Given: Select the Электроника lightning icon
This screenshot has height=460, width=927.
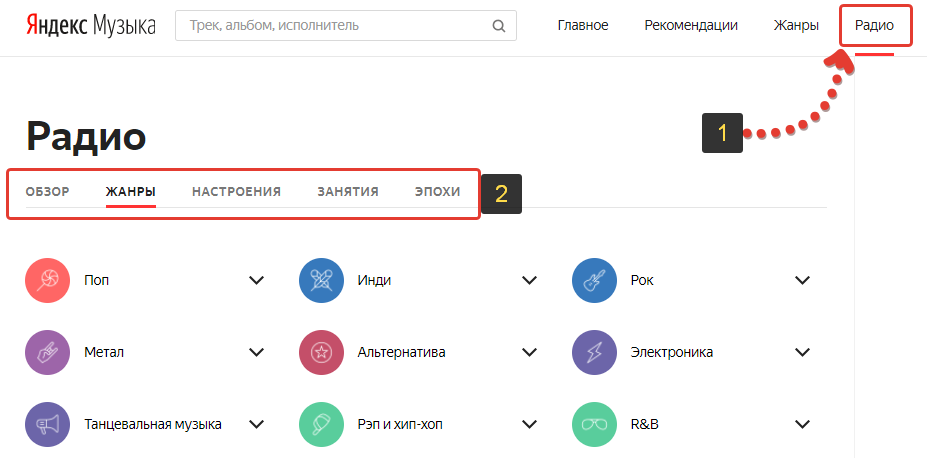Looking at the screenshot, I should tap(595, 352).
